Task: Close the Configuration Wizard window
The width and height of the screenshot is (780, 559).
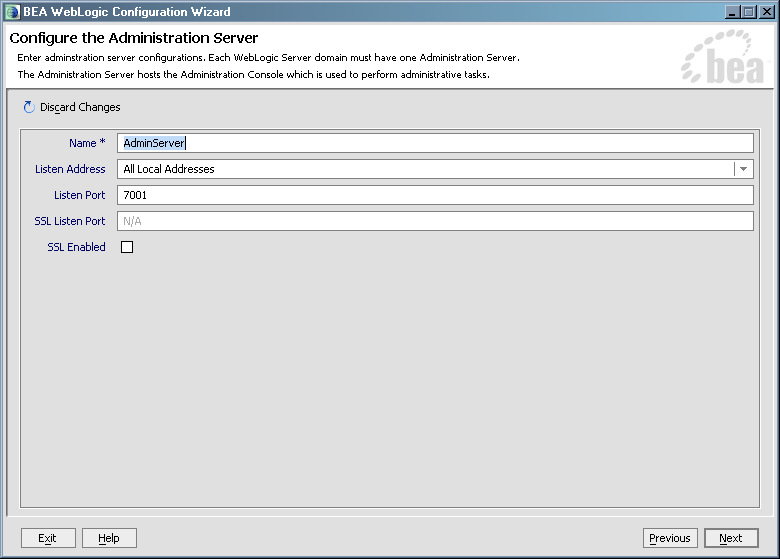Action: (767, 12)
